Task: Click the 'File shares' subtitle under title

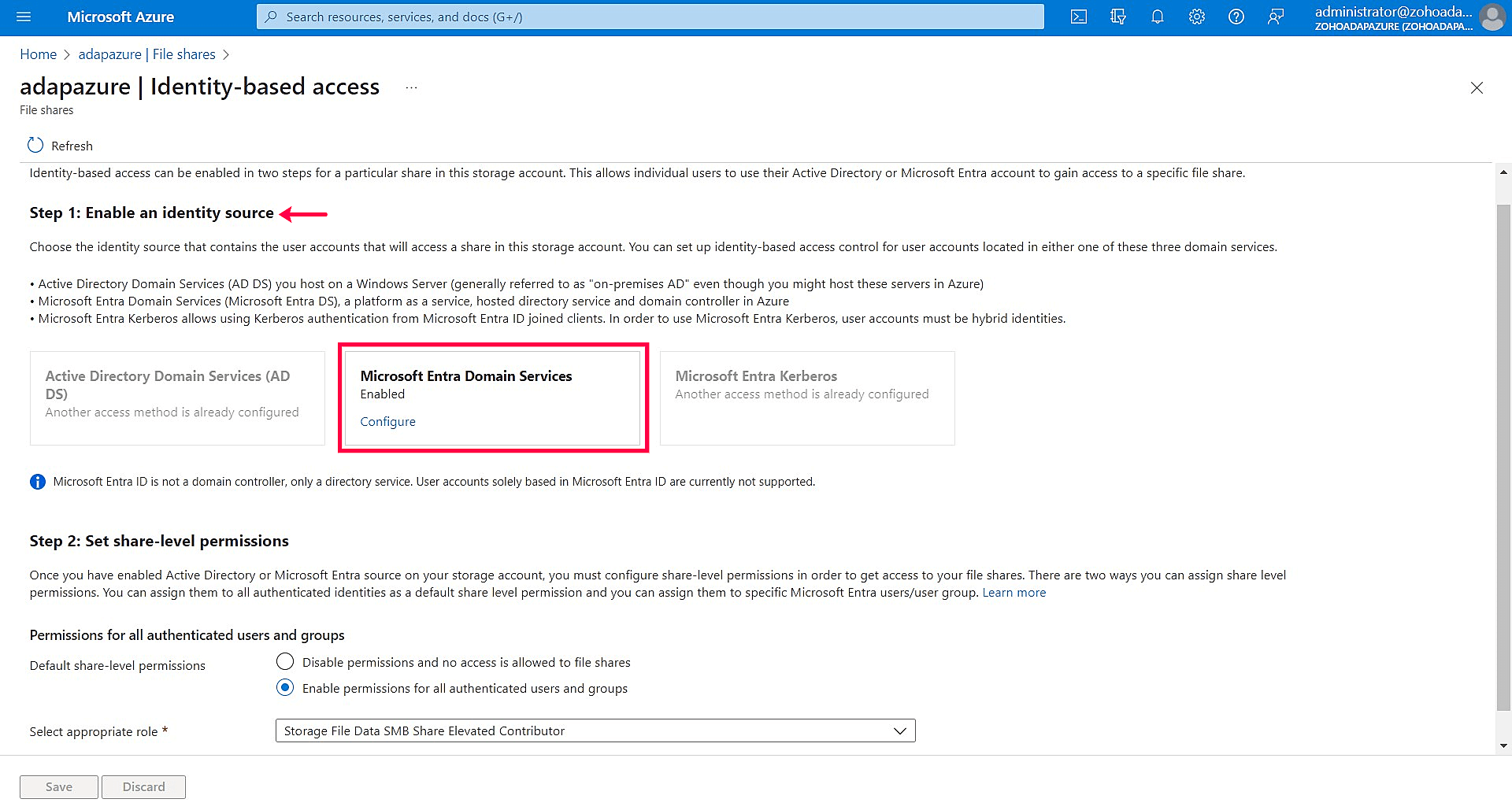Action: pos(46,110)
